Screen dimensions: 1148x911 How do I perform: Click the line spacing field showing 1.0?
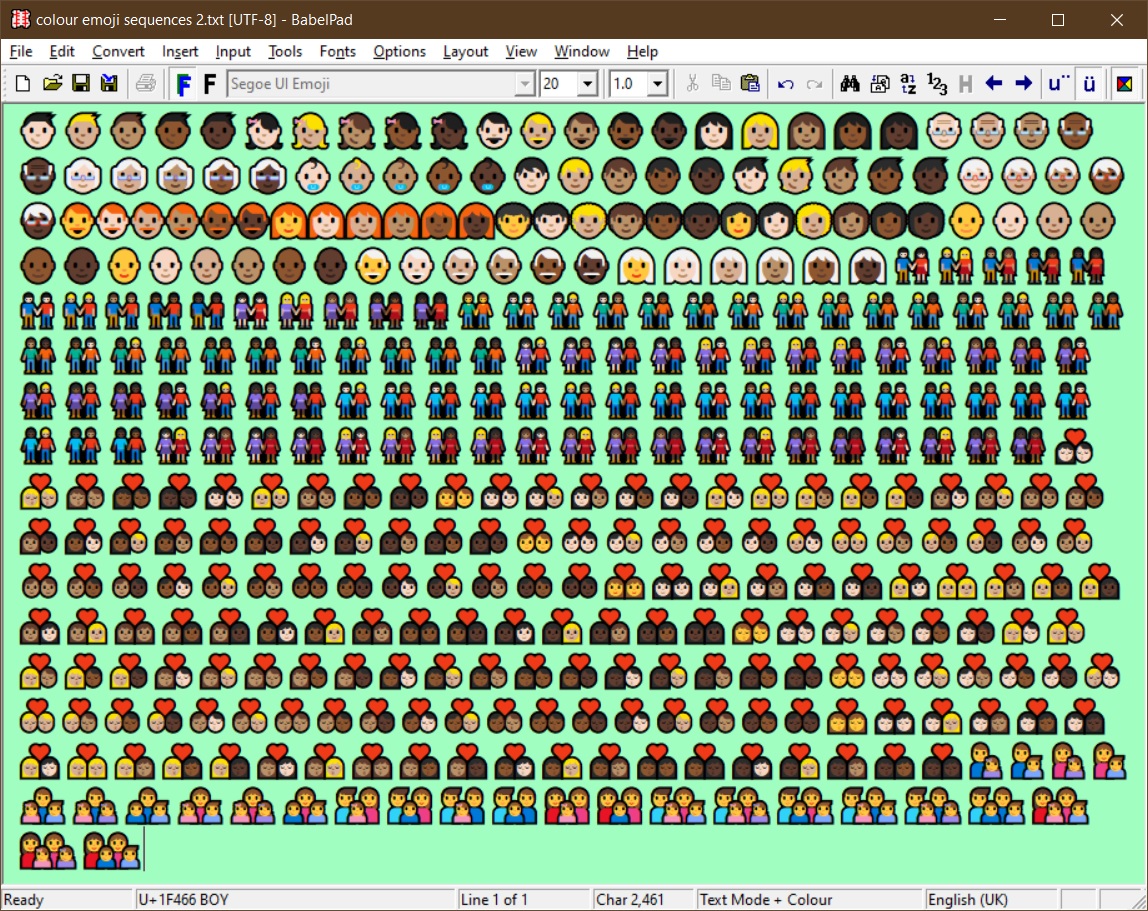point(629,84)
